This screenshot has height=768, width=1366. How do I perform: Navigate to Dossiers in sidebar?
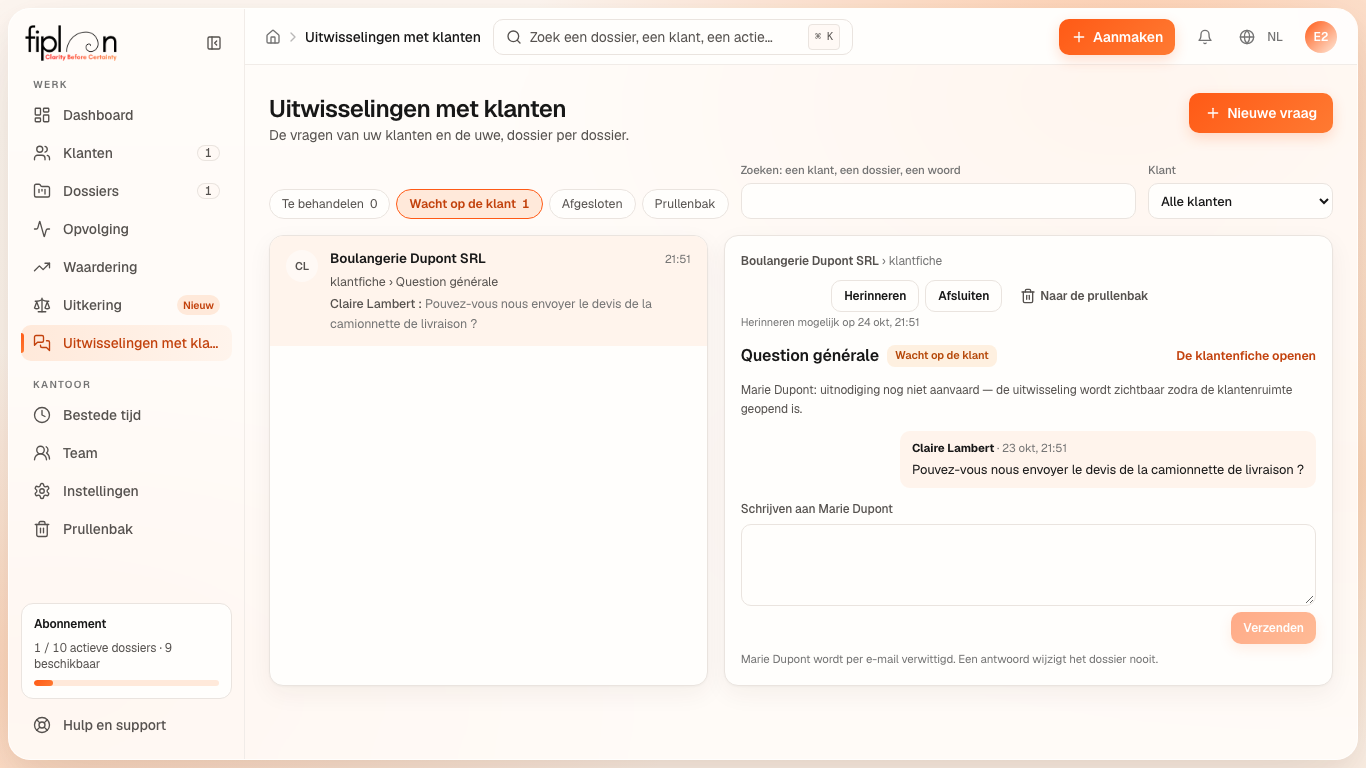pos(126,191)
